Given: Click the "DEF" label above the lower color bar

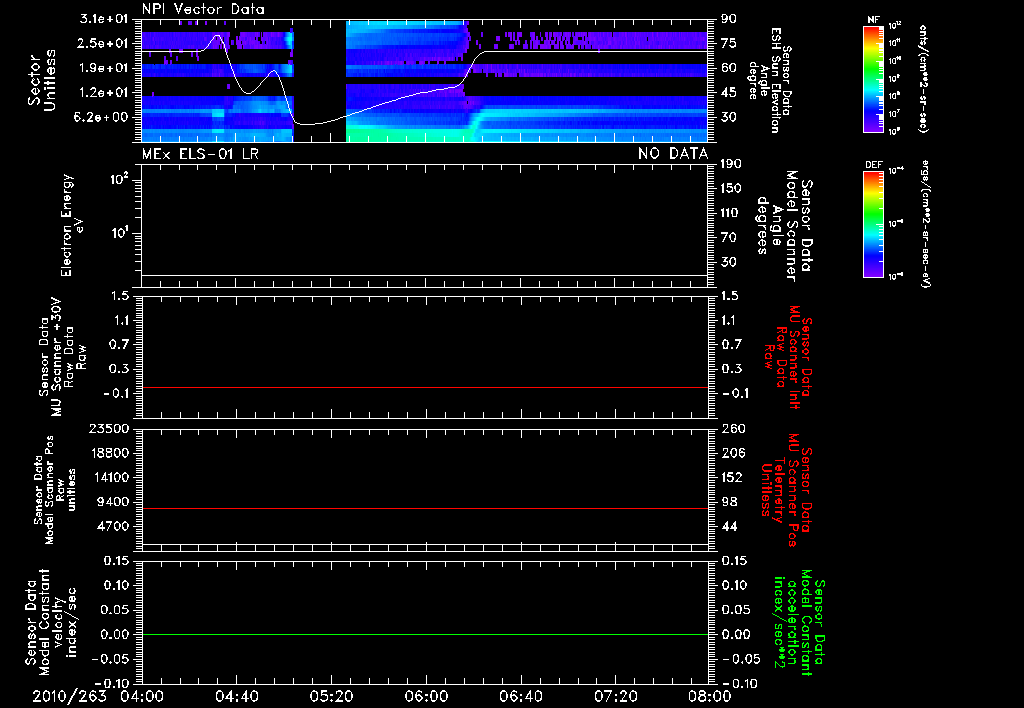Looking at the screenshot, I should click(x=873, y=165).
